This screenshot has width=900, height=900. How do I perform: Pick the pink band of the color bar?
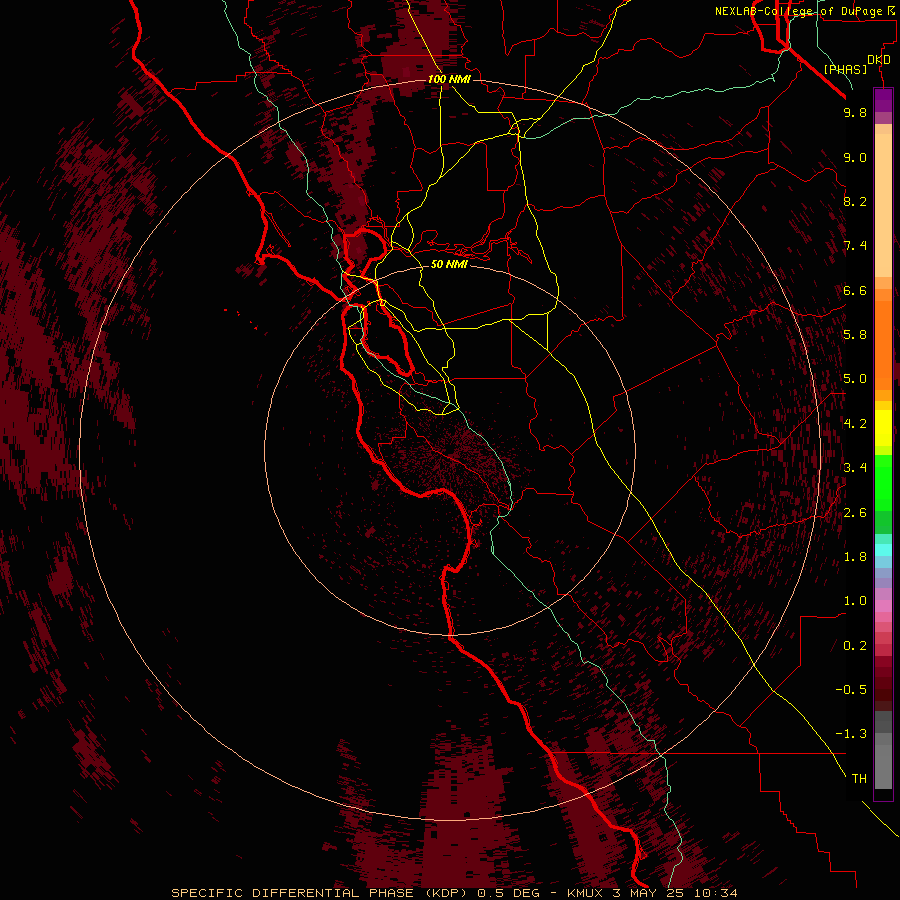[x=883, y=606]
